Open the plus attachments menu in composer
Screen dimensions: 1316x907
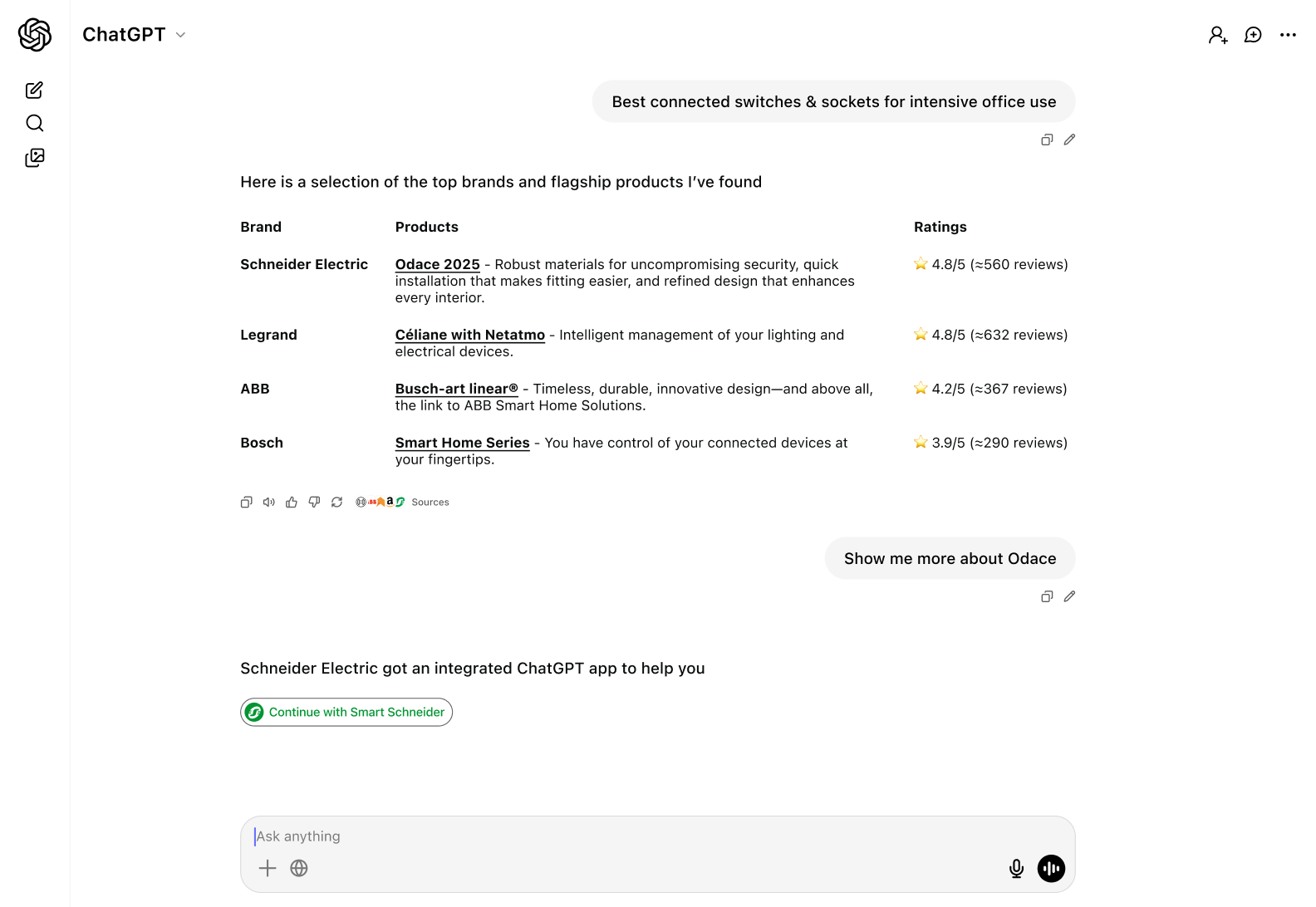coord(268,868)
